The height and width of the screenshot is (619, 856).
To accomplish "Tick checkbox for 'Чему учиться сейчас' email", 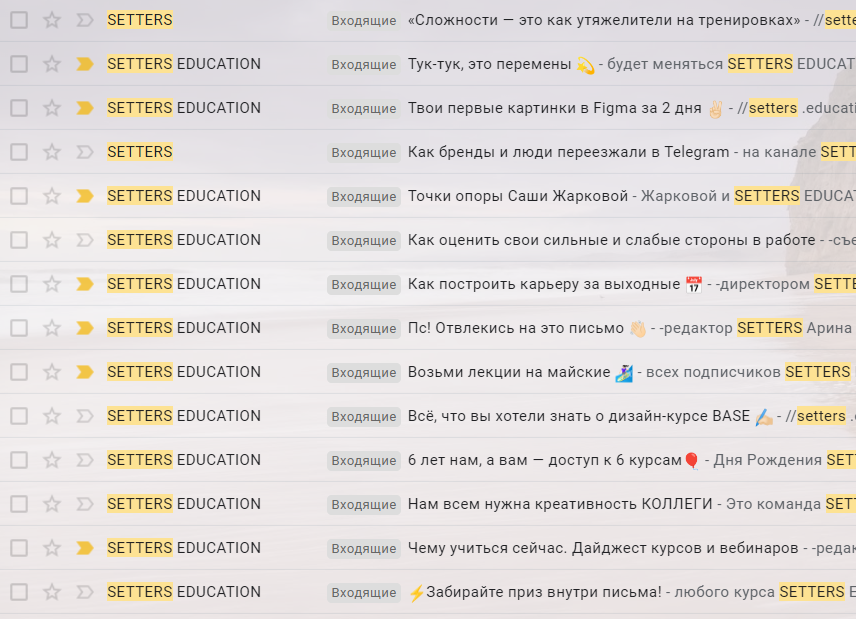I will pyautogui.click(x=19, y=548).
